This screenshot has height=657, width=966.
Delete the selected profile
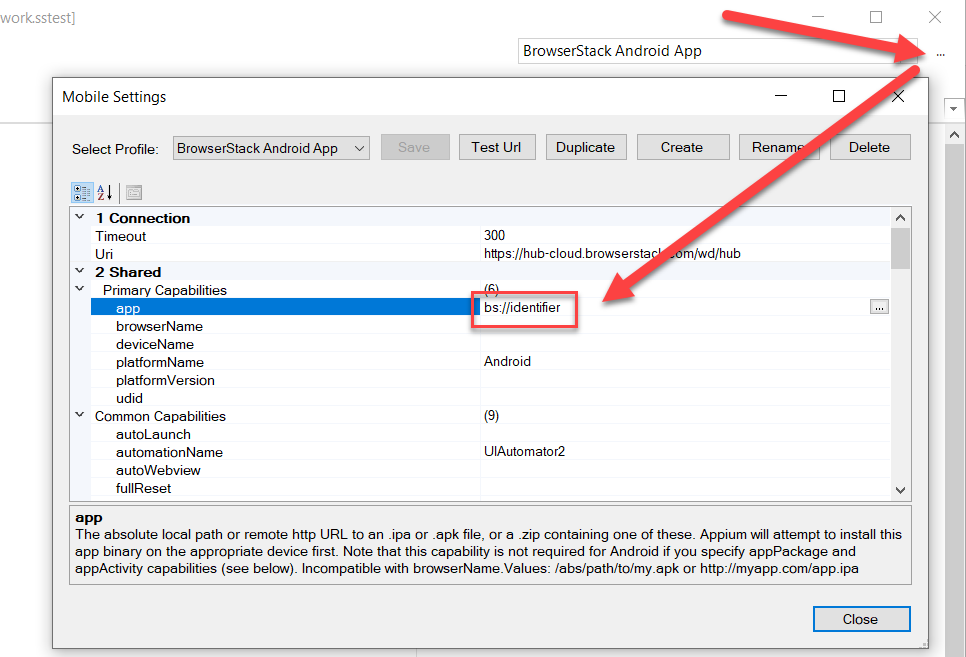click(869, 147)
